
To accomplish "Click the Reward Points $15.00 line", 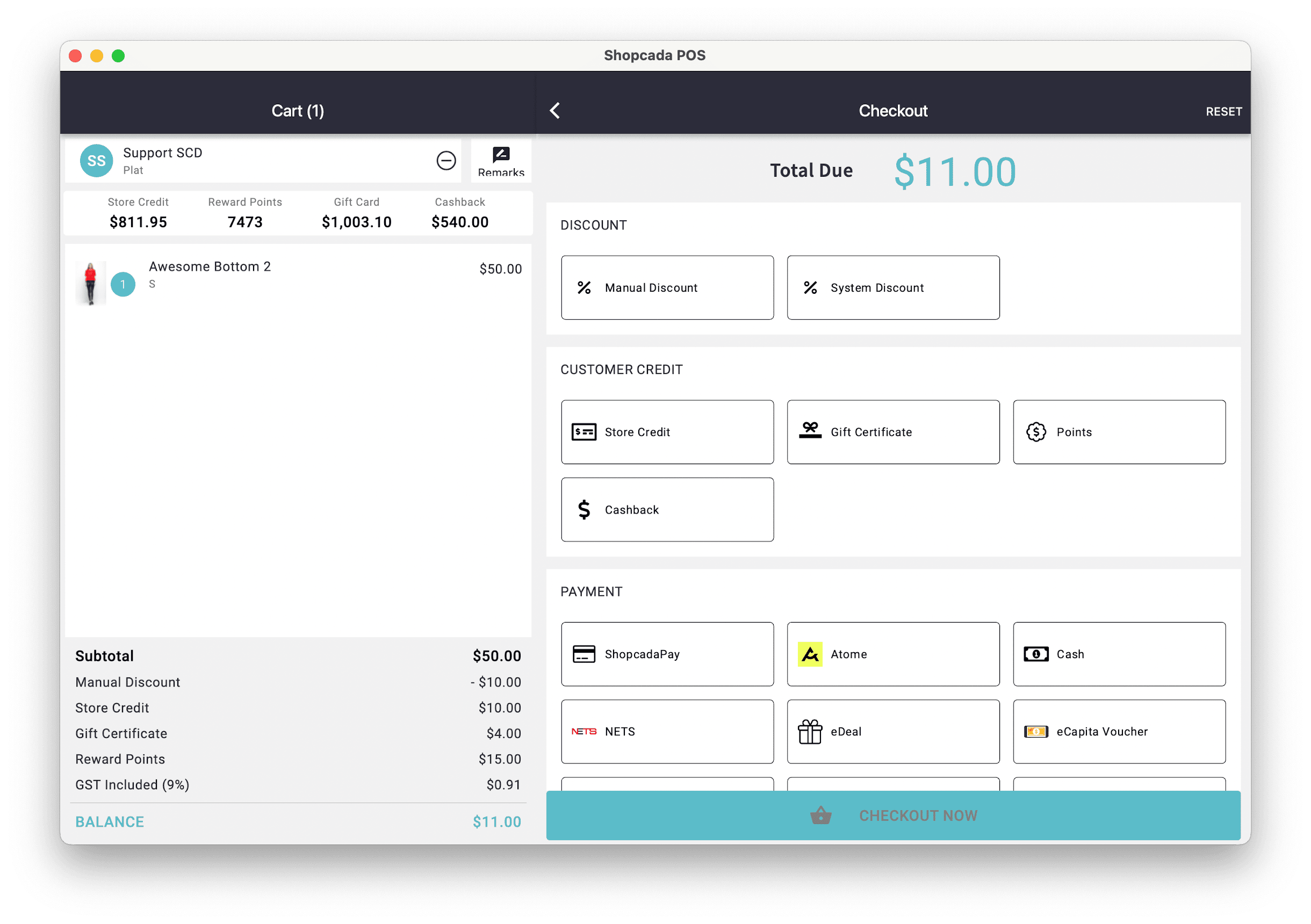I will tap(298, 760).
